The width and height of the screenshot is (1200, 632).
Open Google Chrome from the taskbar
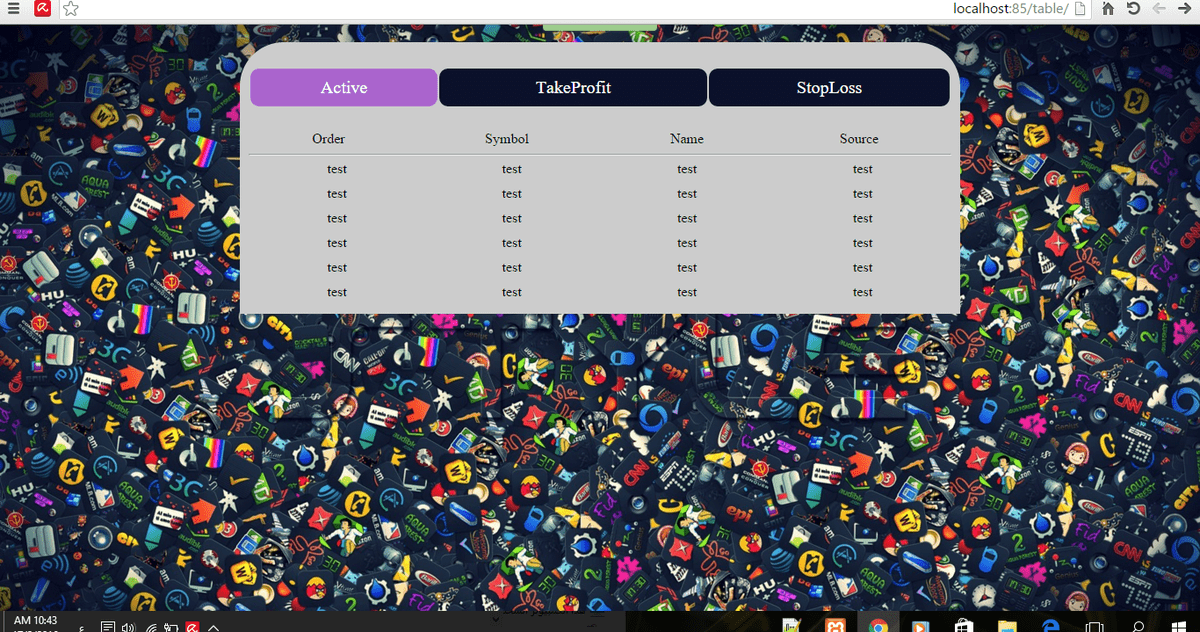pos(878,626)
